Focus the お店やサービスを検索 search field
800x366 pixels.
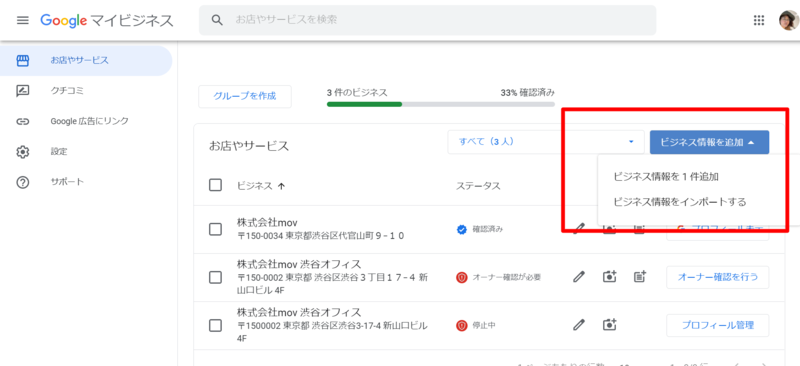click(427, 20)
